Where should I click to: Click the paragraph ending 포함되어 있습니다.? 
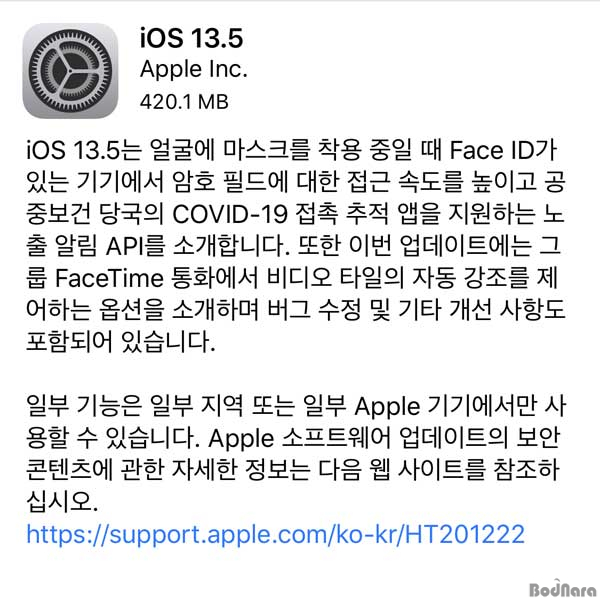(295, 246)
